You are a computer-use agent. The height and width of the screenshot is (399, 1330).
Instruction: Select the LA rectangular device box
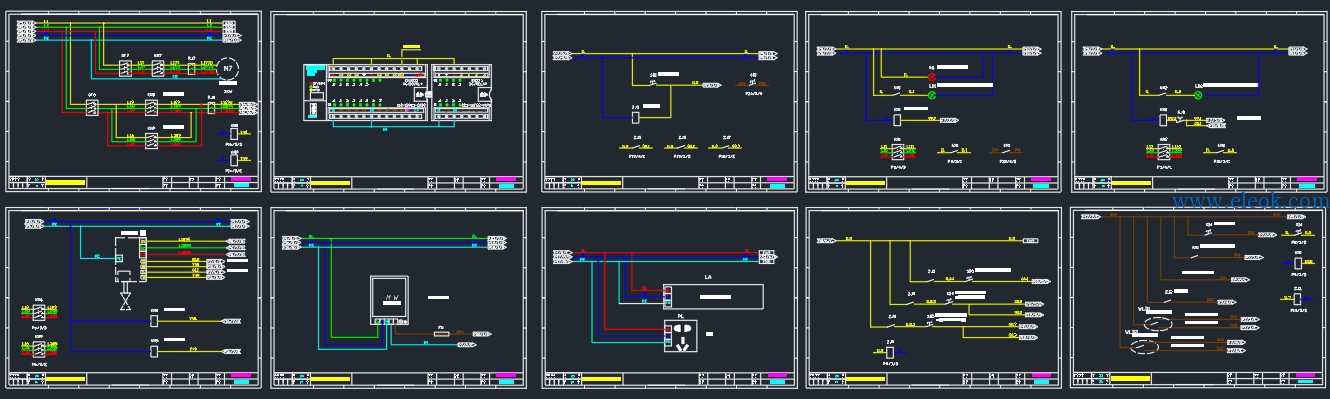(713, 296)
